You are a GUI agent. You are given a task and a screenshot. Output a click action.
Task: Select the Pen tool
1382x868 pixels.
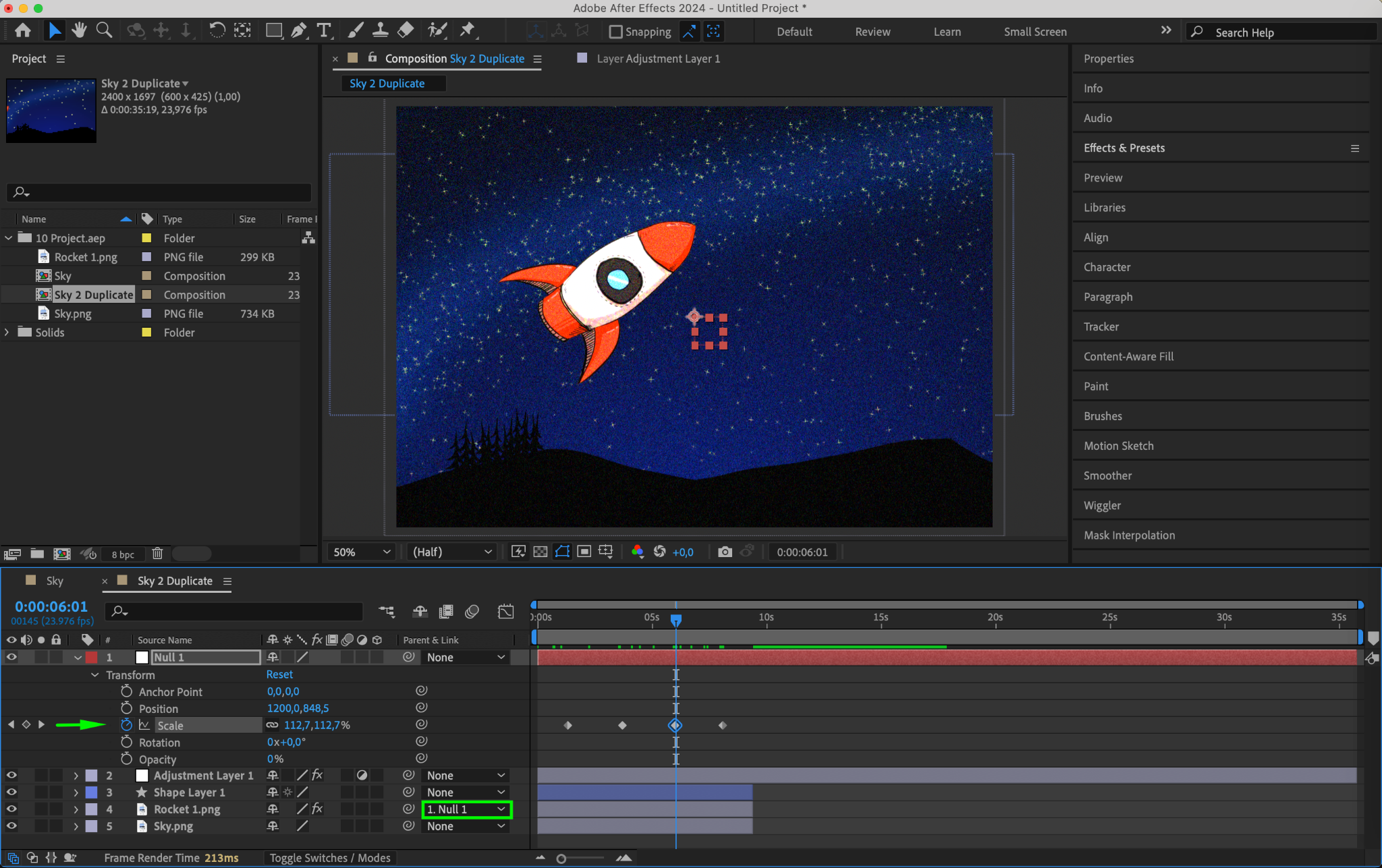pos(298,30)
